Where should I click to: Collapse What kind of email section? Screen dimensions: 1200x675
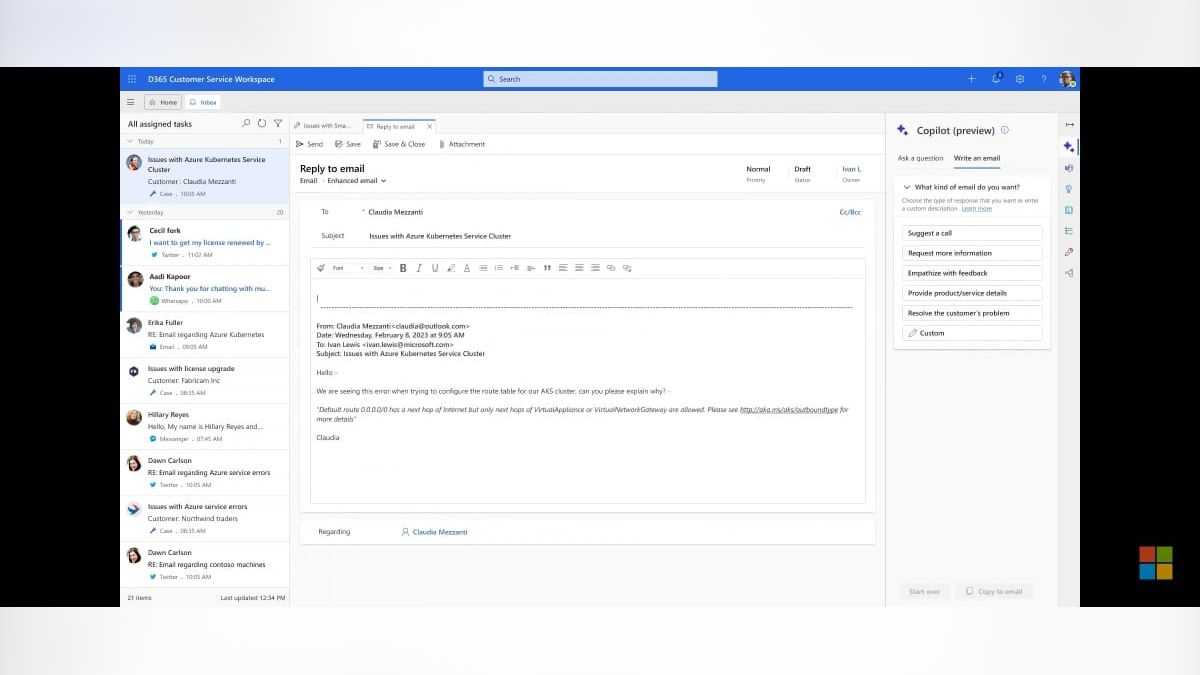pyautogui.click(x=906, y=187)
